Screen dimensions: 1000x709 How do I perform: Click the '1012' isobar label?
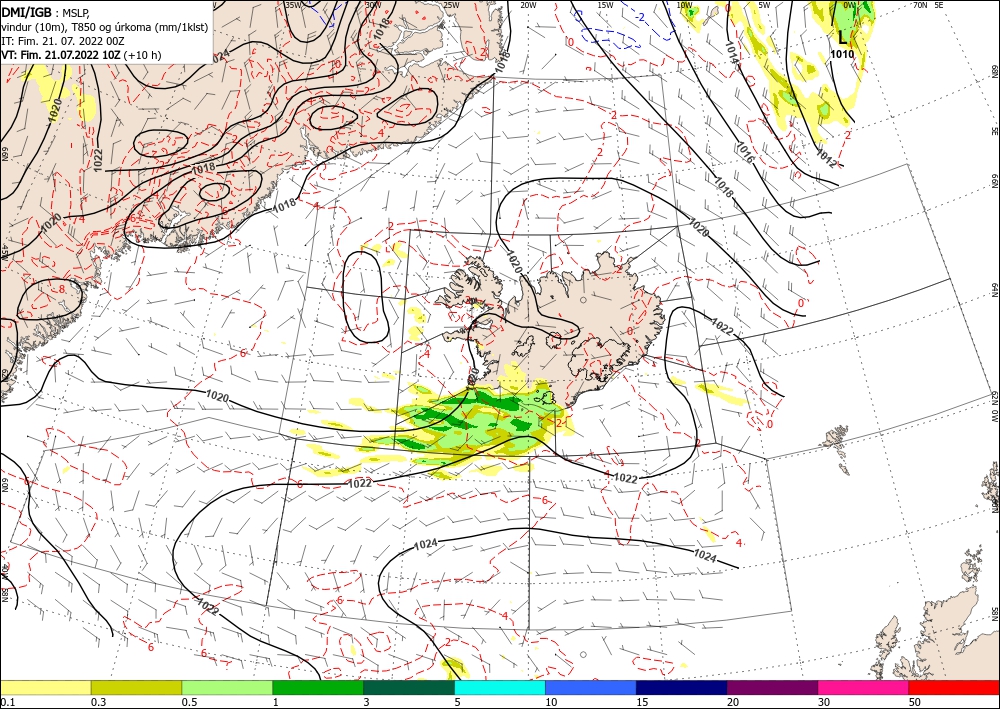[x=826, y=158]
